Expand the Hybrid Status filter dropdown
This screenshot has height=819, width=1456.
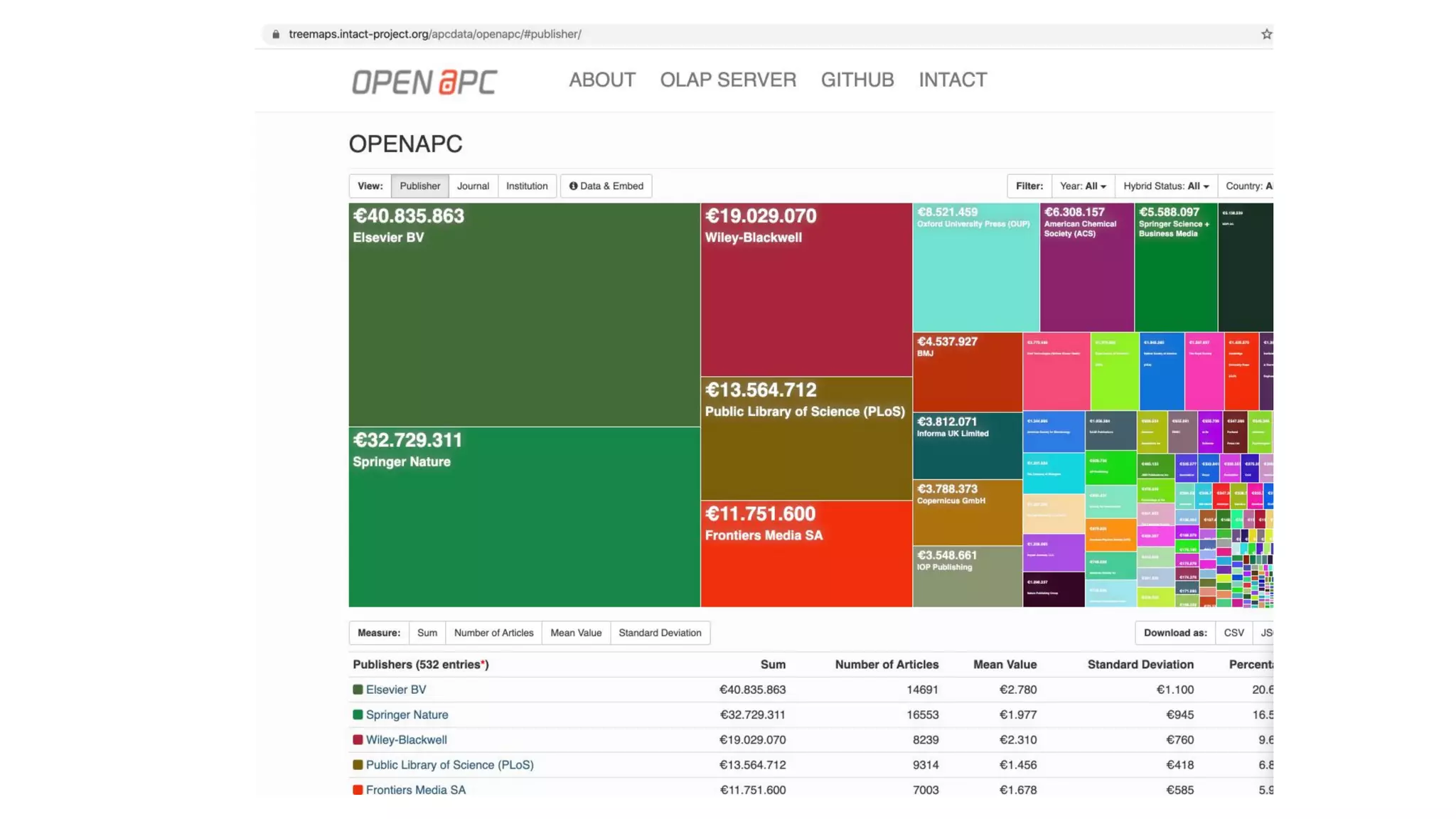(1165, 186)
